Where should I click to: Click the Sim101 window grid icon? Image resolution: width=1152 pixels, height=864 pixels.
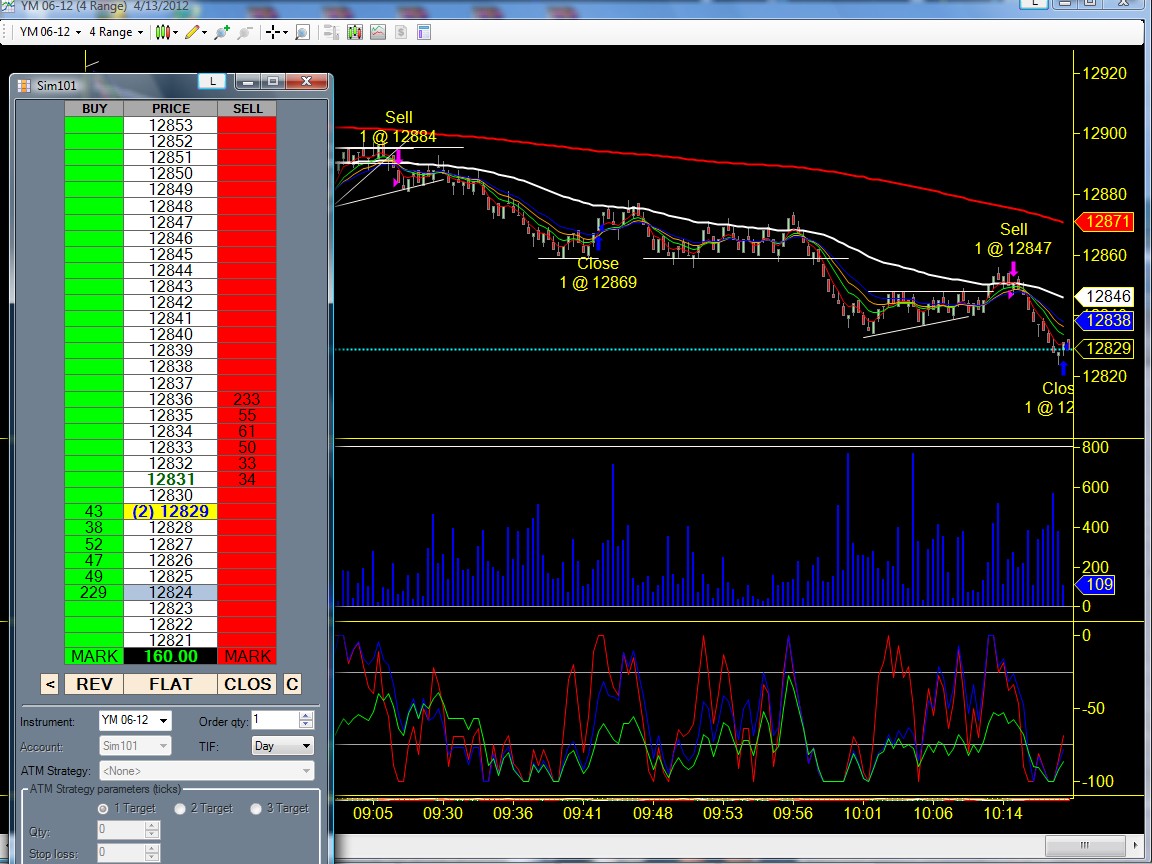[24, 85]
